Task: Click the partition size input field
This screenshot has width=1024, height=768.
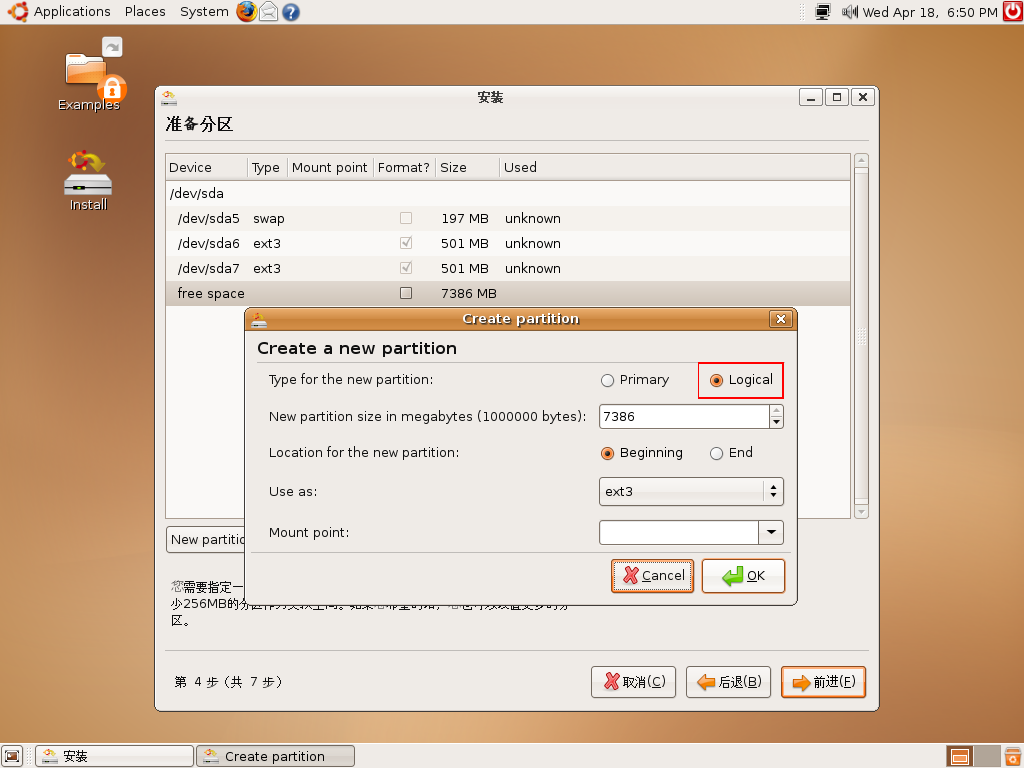Action: tap(684, 417)
